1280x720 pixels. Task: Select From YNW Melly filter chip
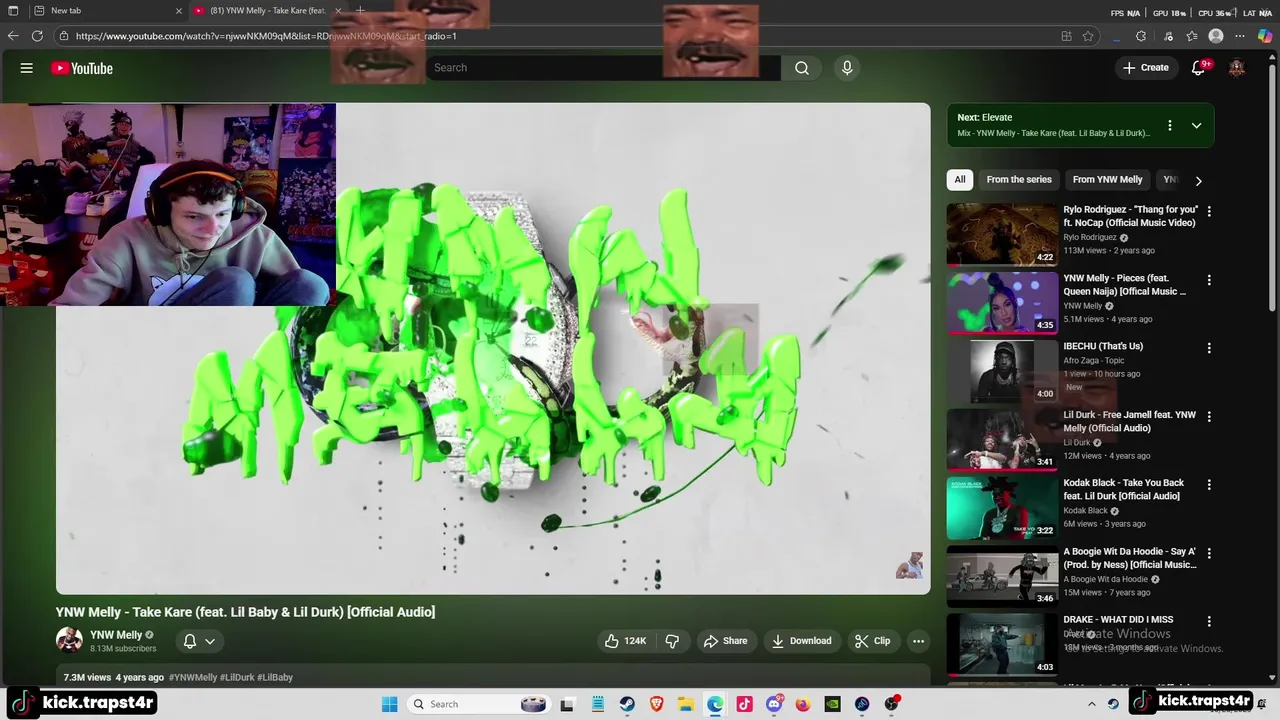pos(1107,180)
